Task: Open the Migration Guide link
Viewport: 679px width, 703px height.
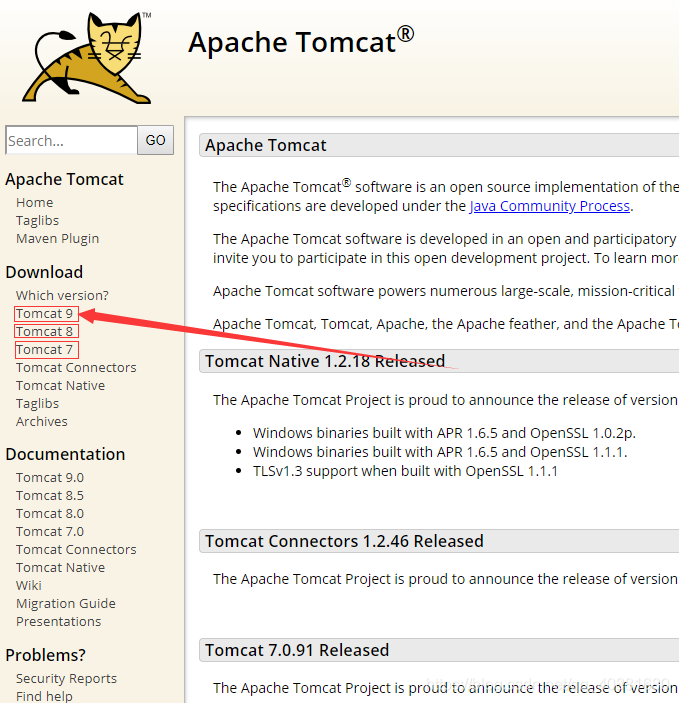Action: pyautogui.click(x=66, y=603)
